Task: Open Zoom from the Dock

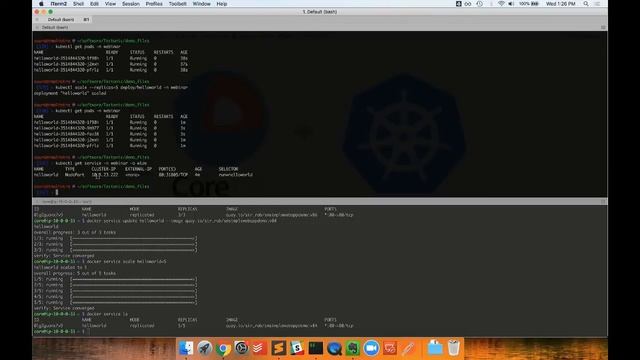Action: (371, 348)
